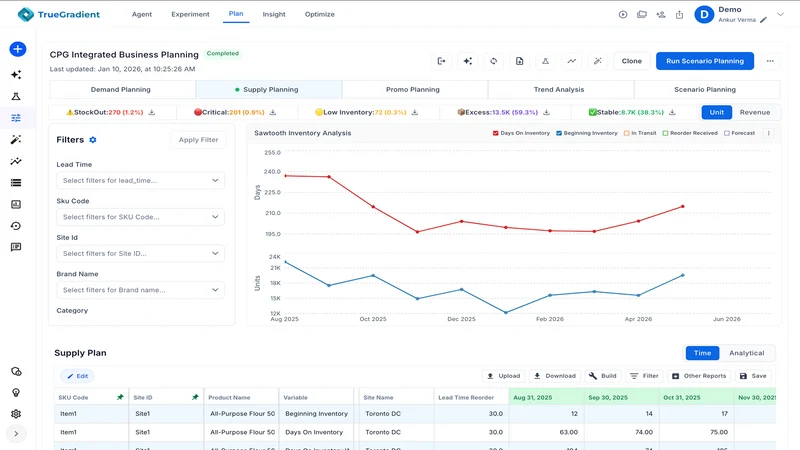
Task: Enable the Reorder Received checkbox
Action: (665, 133)
